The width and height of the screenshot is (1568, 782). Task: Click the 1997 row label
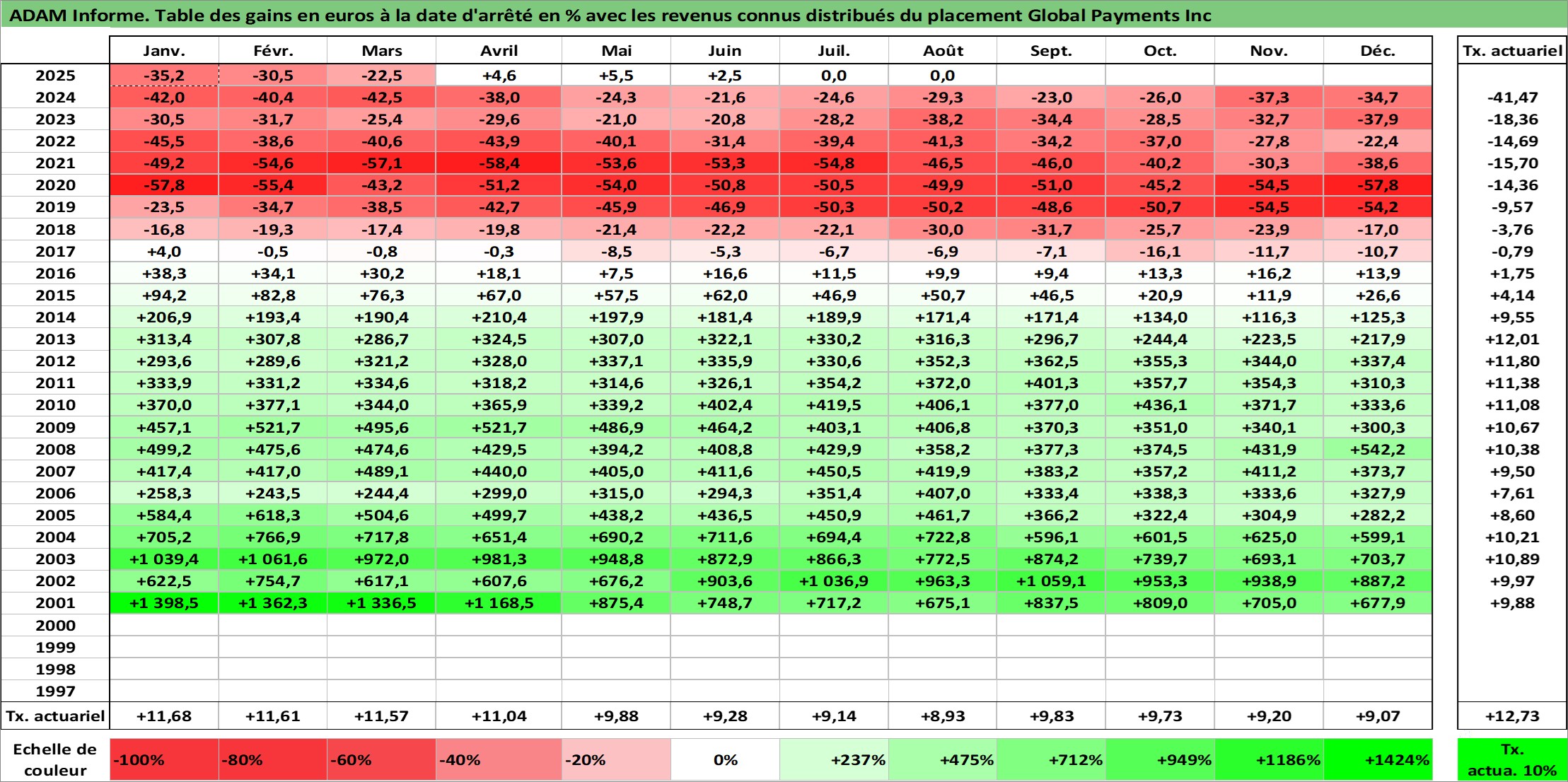(55, 691)
